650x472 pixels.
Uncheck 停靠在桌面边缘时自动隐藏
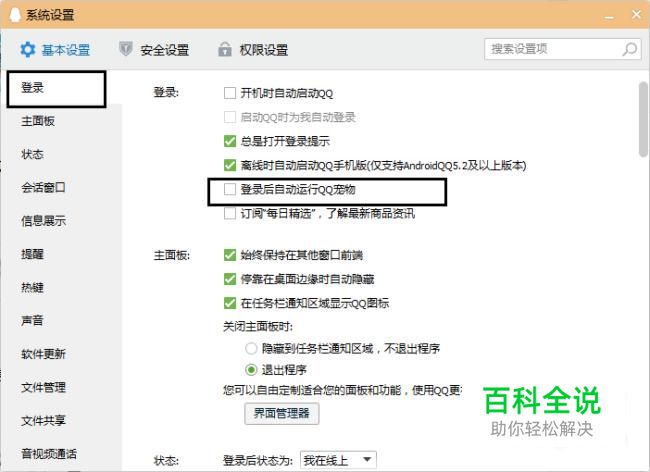pos(230,279)
